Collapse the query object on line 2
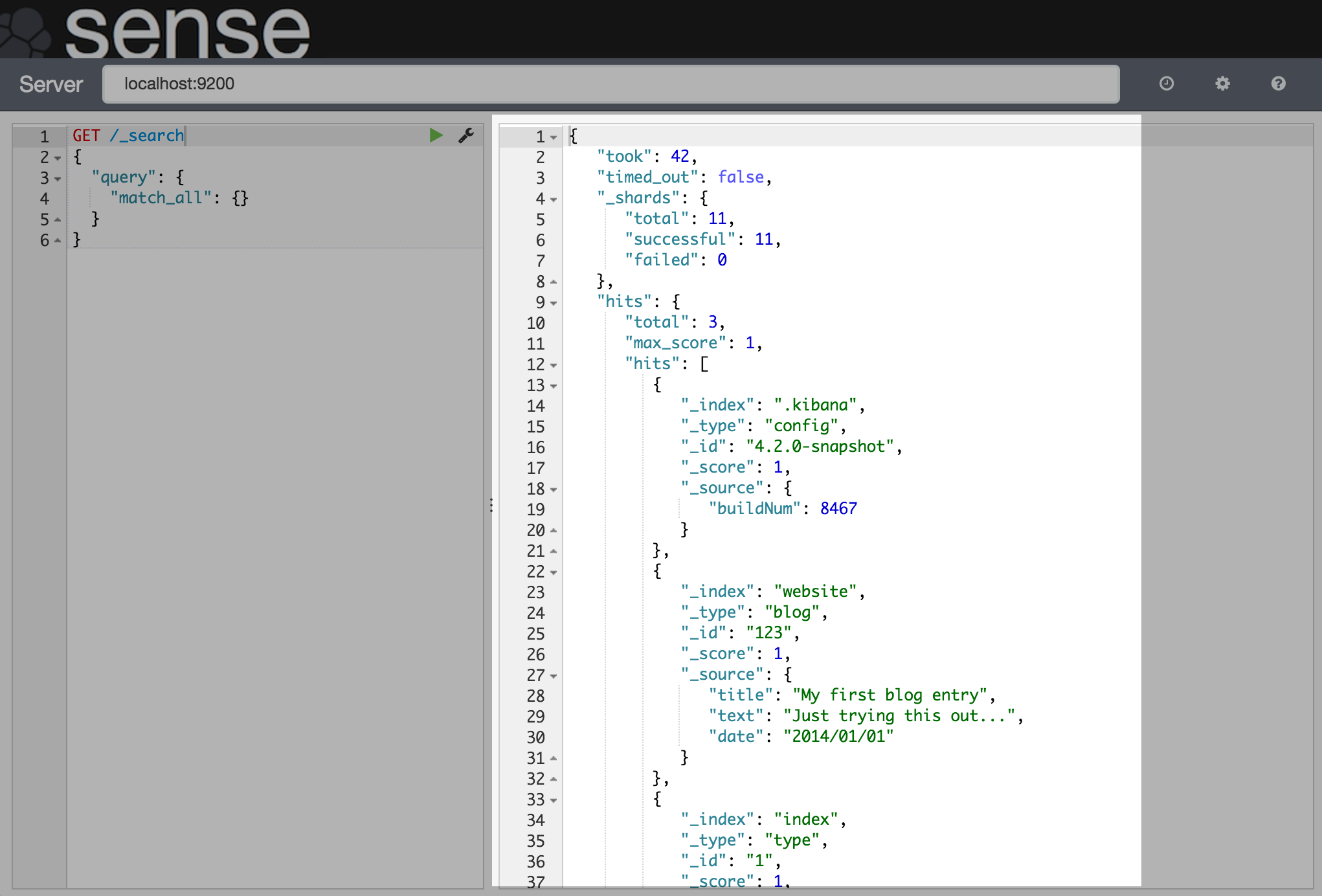Image resolution: width=1322 pixels, height=896 pixels. [57, 158]
